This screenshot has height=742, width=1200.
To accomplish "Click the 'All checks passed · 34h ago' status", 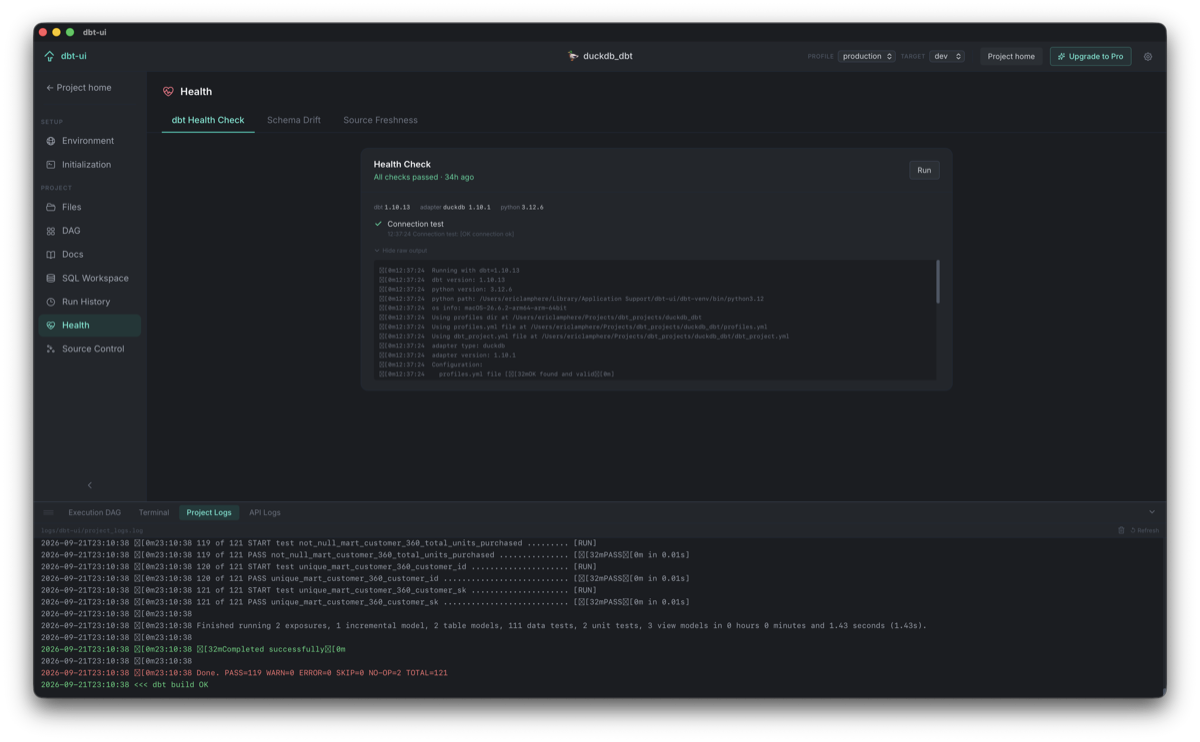I will (424, 177).
